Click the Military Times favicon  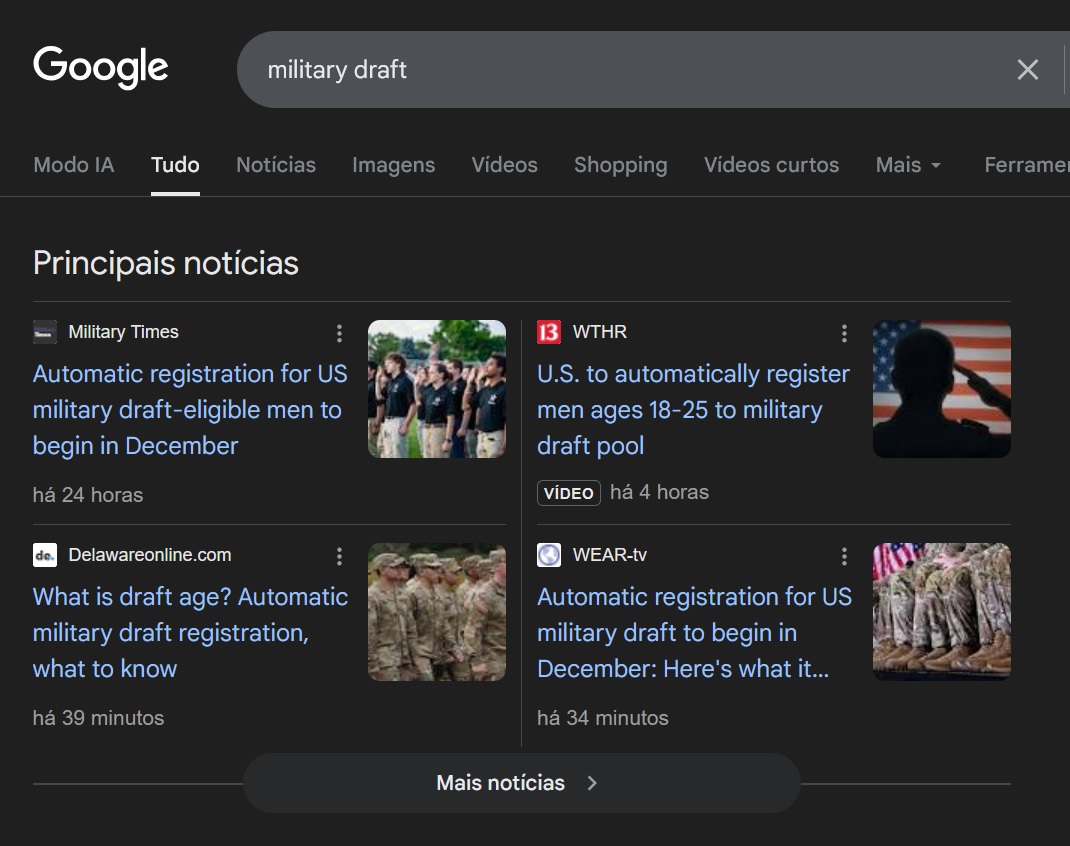click(x=45, y=332)
